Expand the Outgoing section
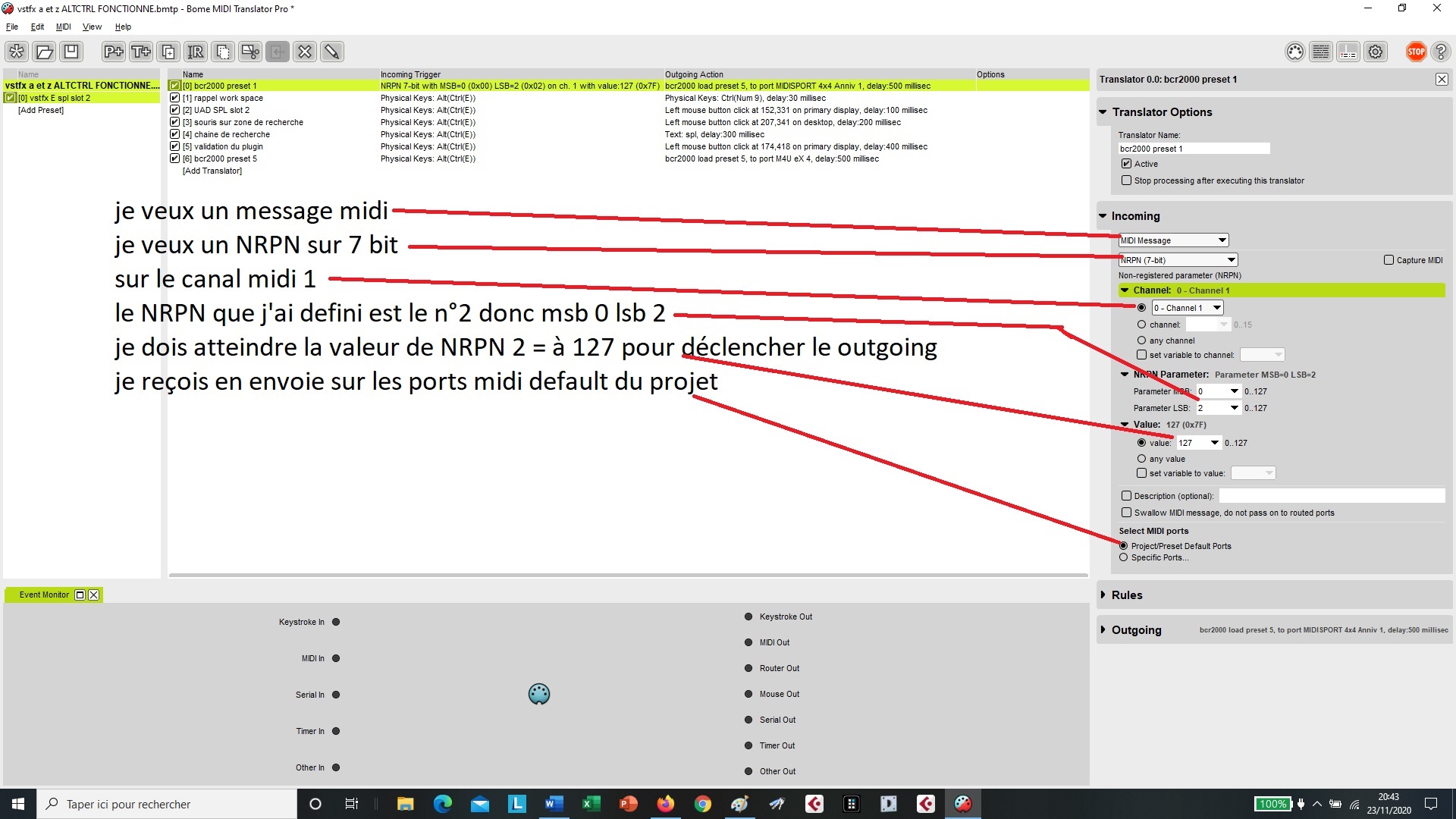1456x819 pixels. pyautogui.click(x=1136, y=630)
